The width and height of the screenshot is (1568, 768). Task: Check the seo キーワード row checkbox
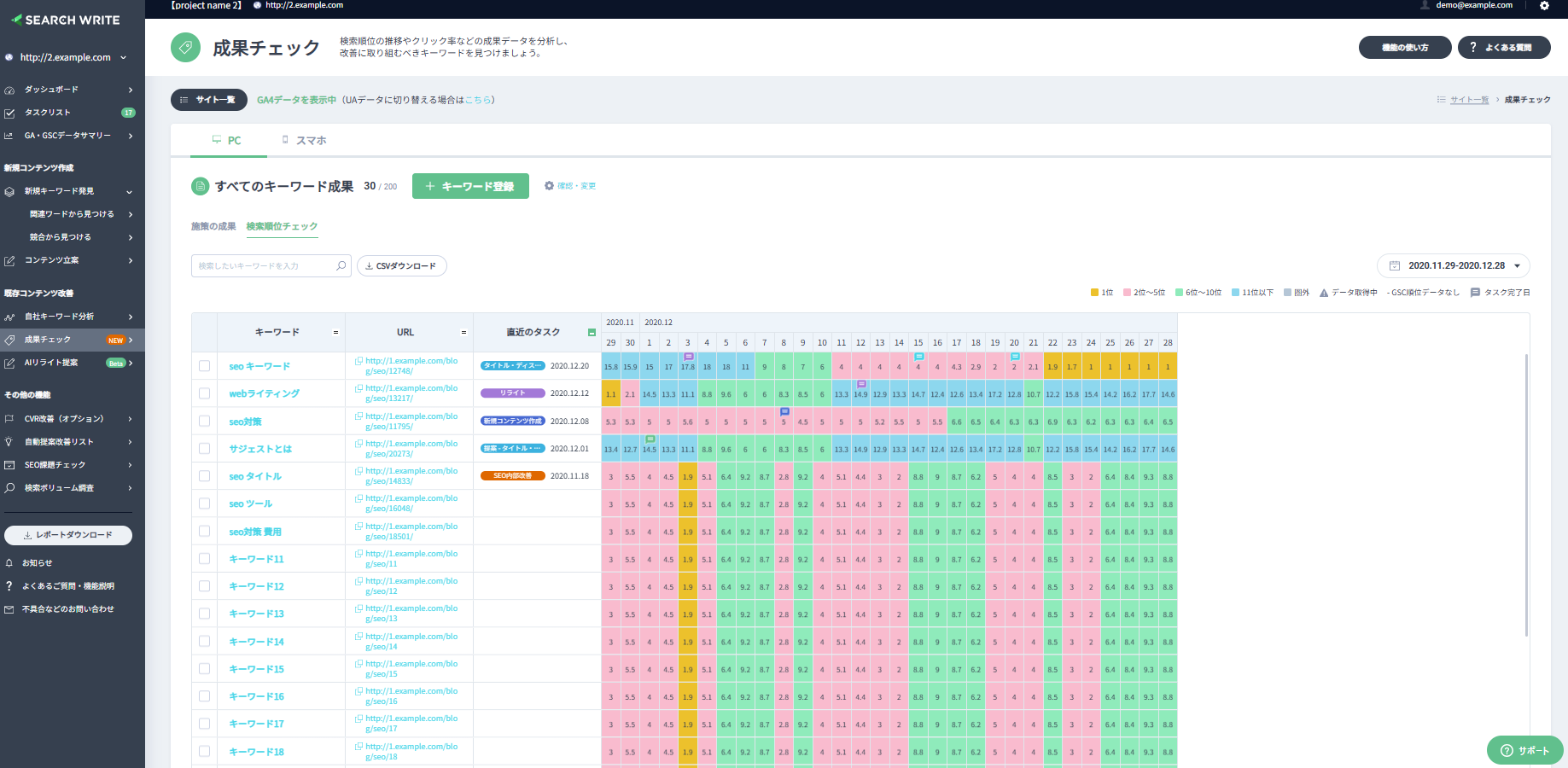tap(204, 366)
